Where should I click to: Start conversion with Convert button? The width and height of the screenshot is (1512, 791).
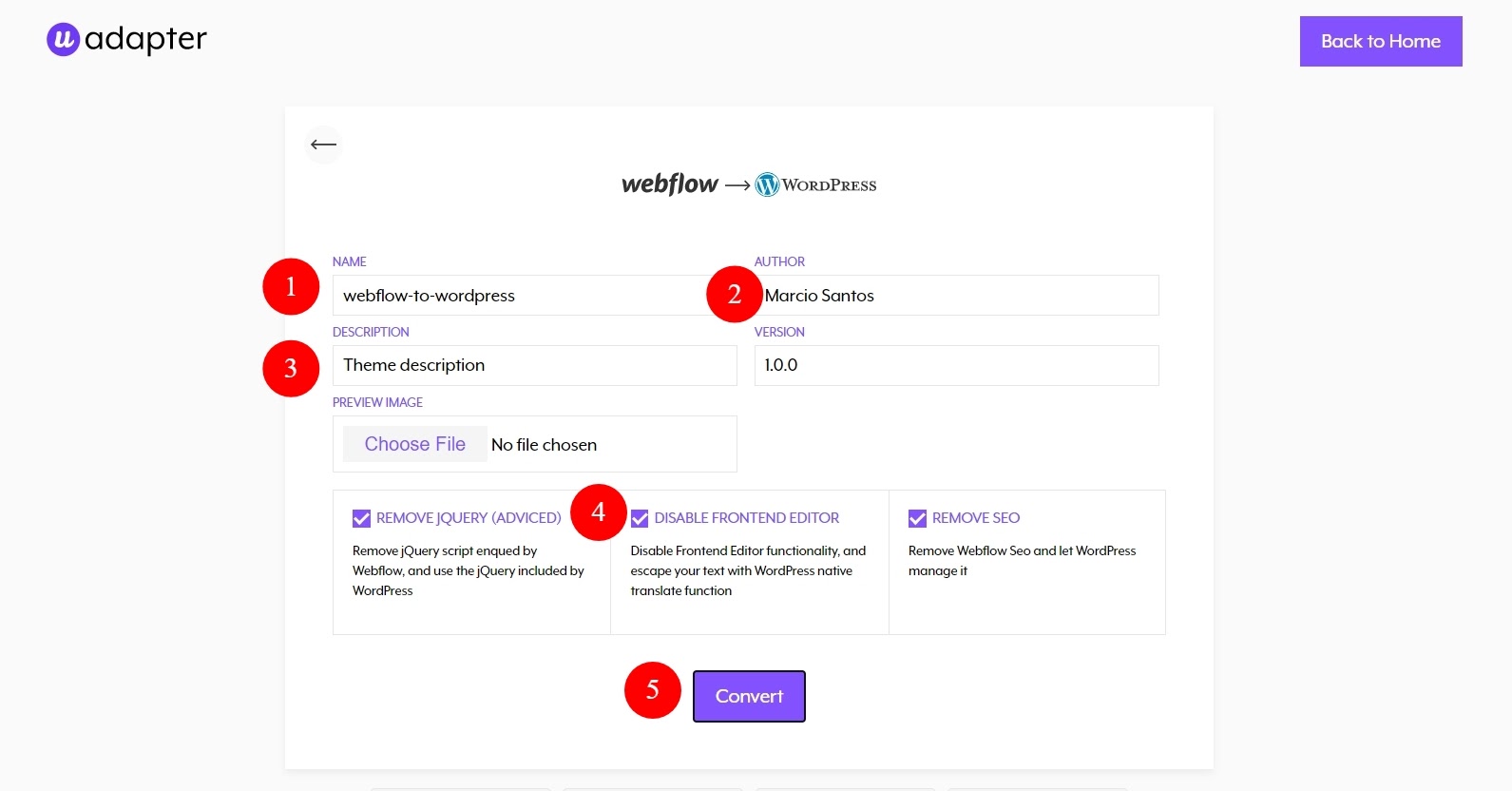click(749, 696)
